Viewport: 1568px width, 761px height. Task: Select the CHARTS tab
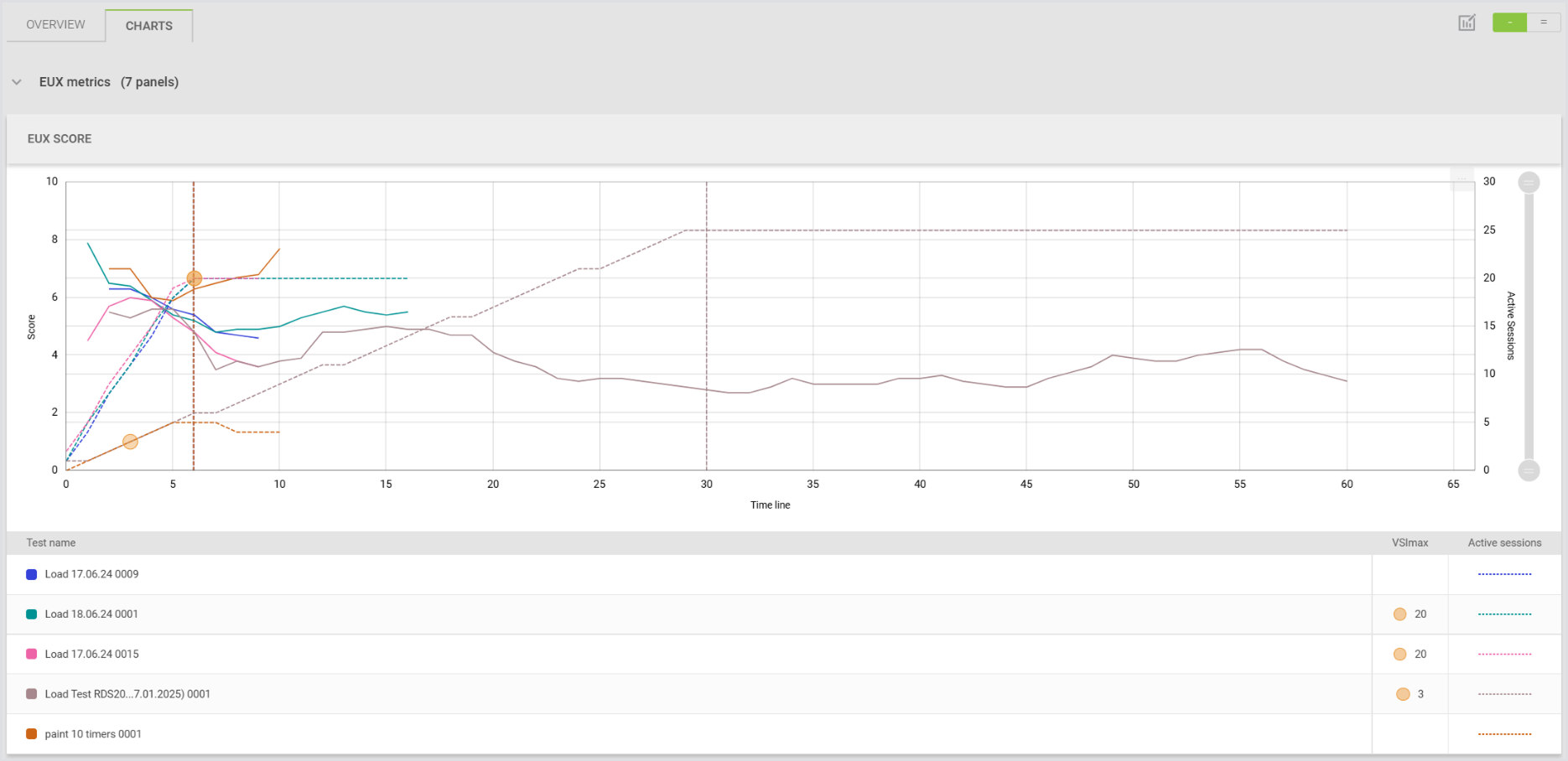(x=149, y=26)
